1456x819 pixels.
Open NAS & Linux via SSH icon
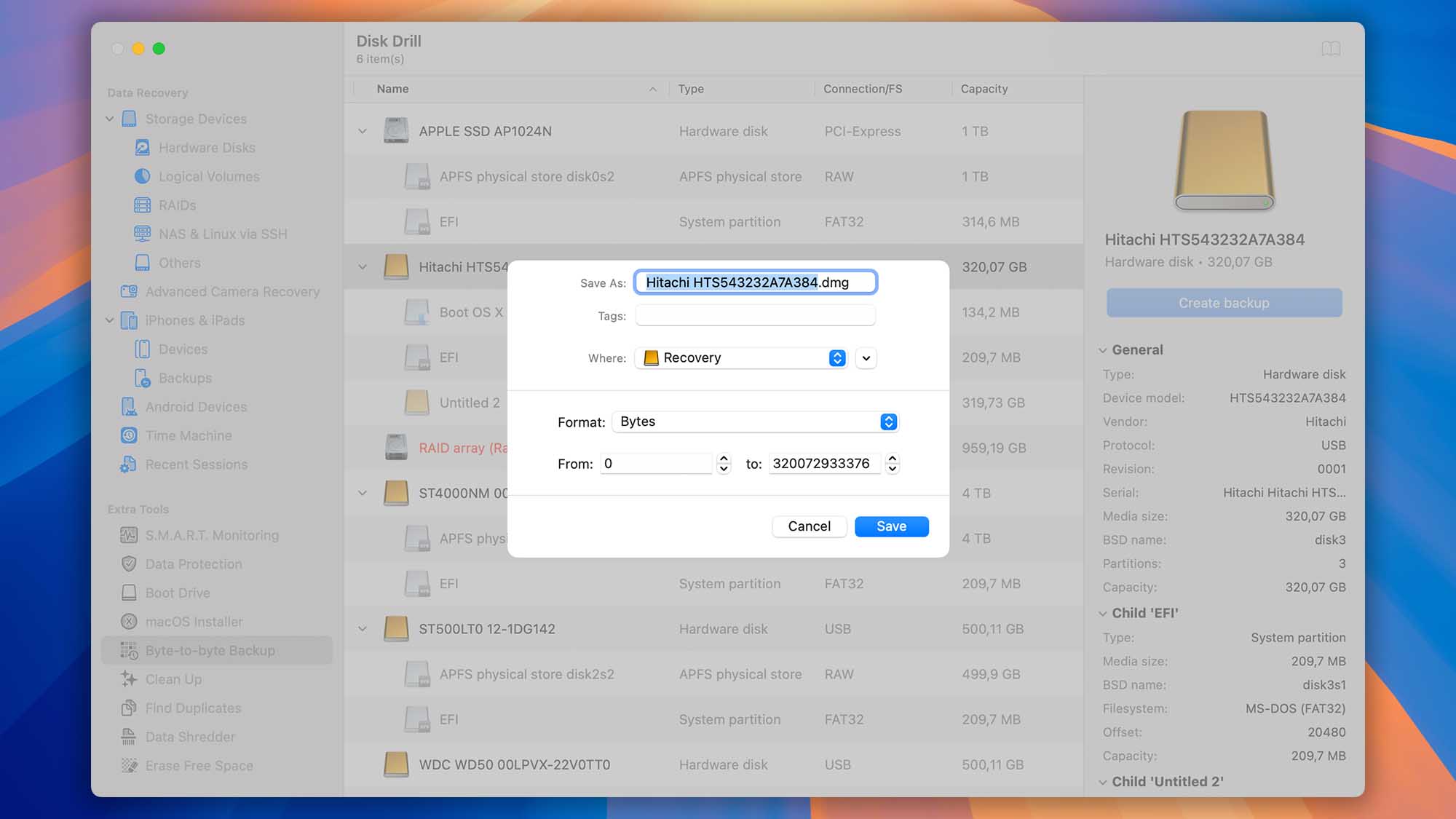pyautogui.click(x=143, y=234)
